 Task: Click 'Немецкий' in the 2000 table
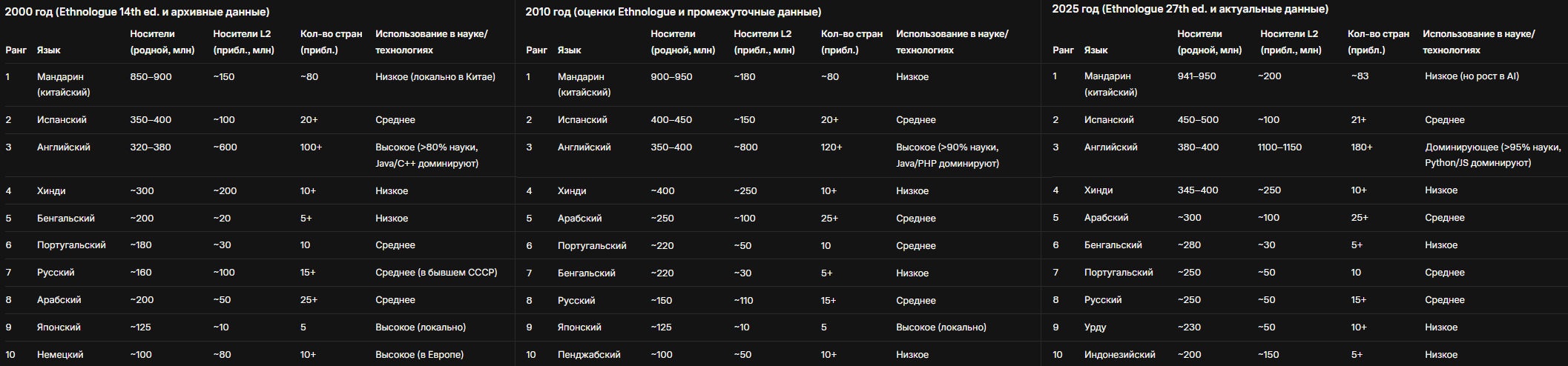pos(60,354)
